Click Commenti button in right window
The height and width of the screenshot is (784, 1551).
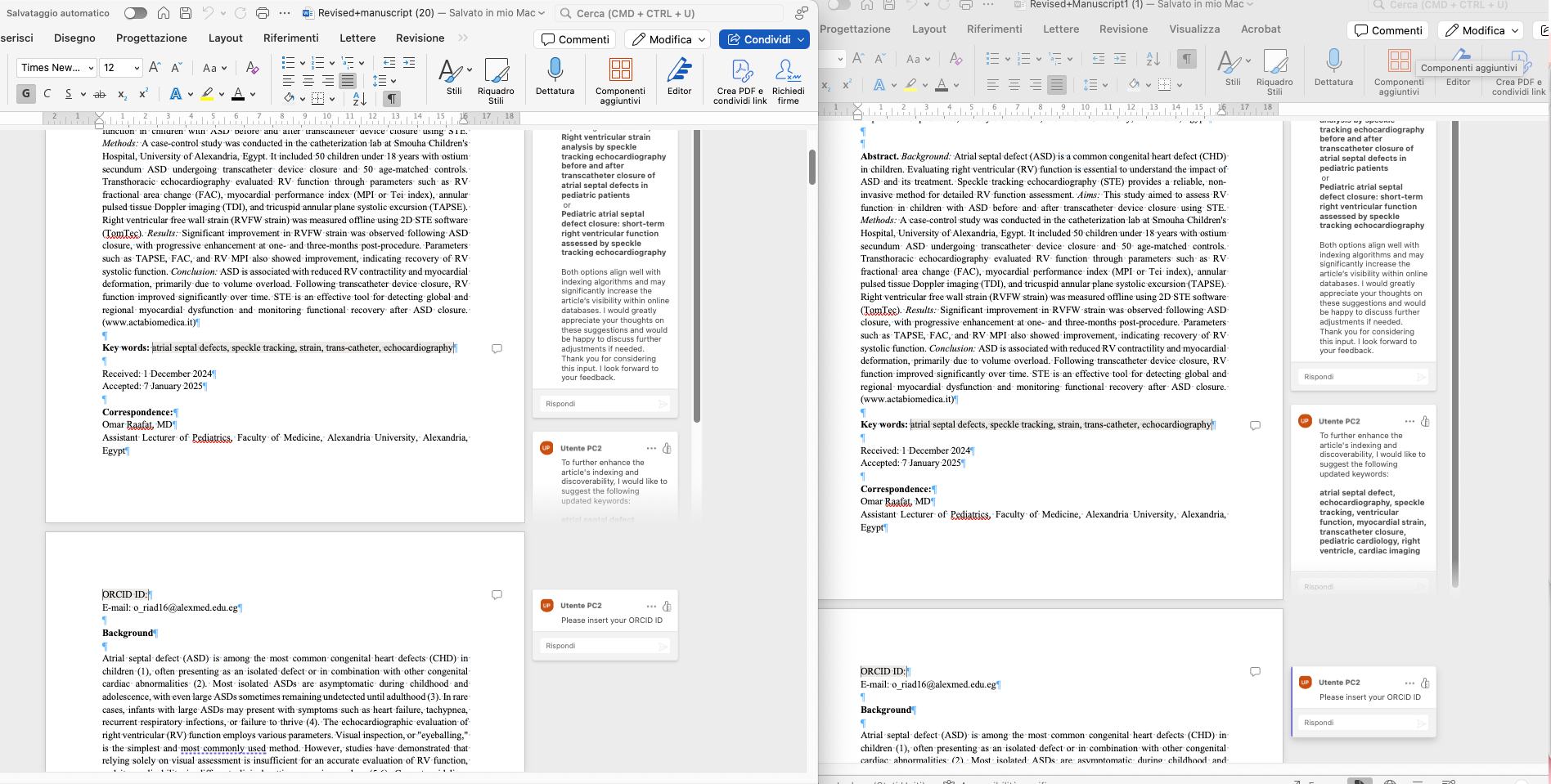pyautogui.click(x=1388, y=30)
